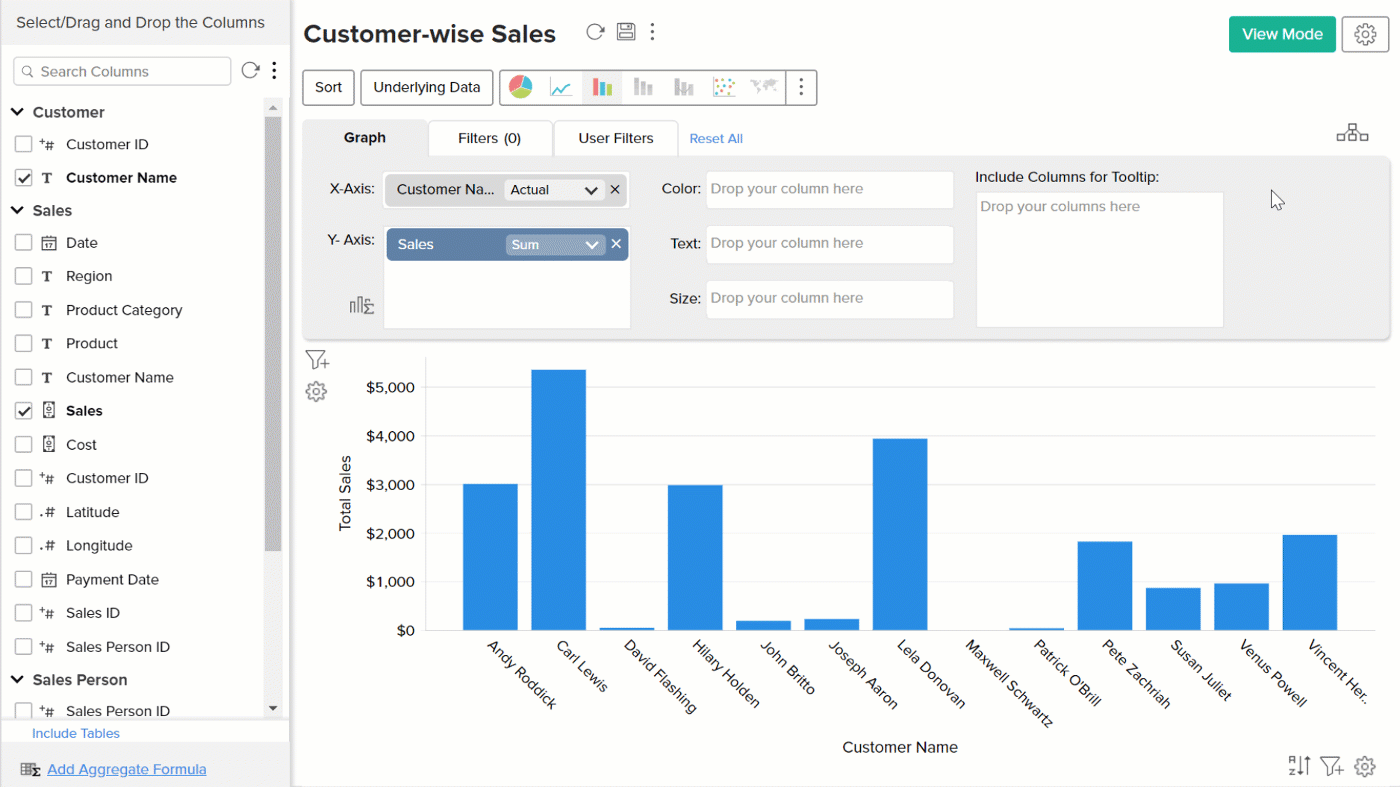Enable the Product Category checkbox
Viewport: 1400px width, 787px height.
[x=24, y=310]
